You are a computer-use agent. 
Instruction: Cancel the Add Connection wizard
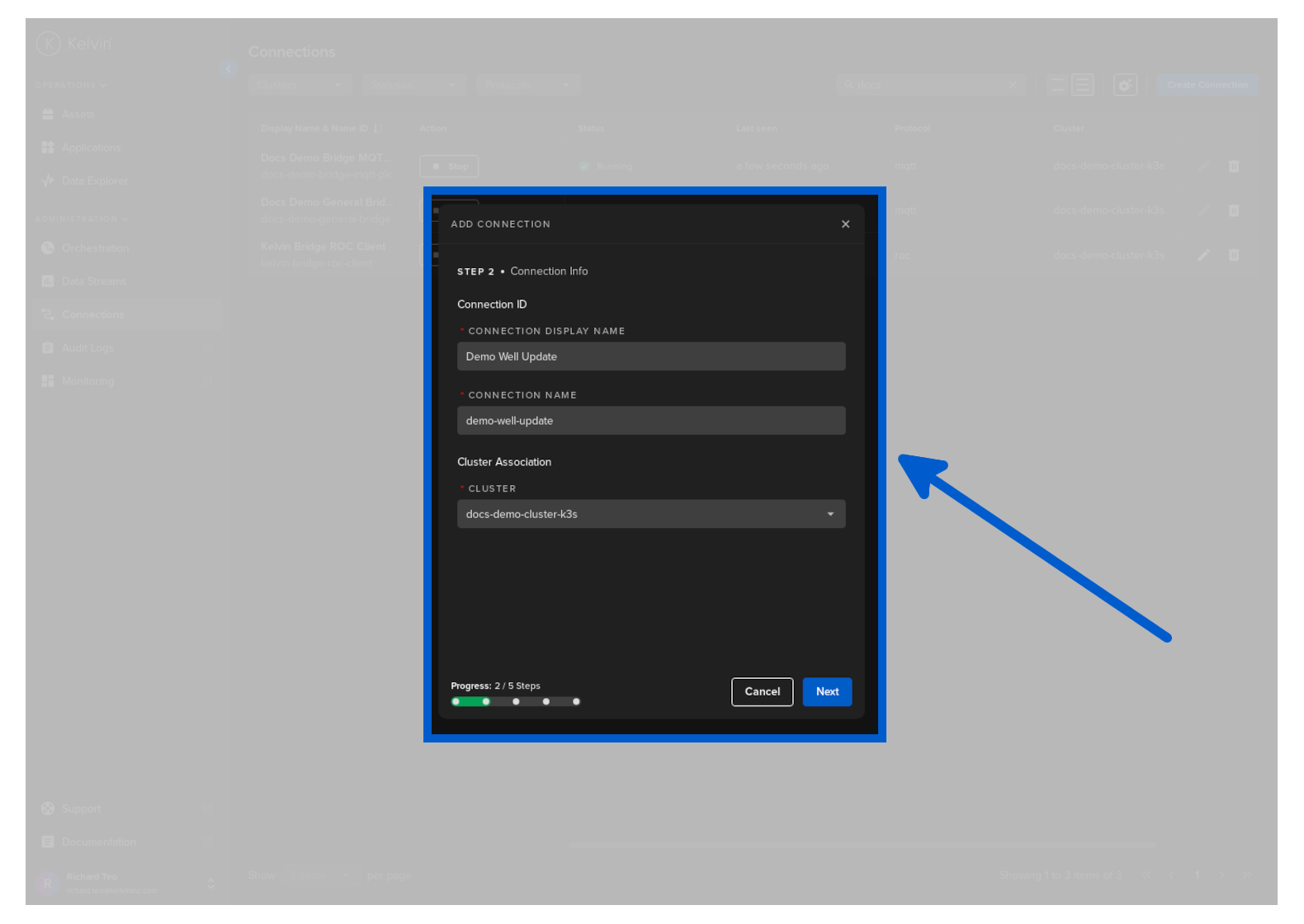pyautogui.click(x=761, y=691)
